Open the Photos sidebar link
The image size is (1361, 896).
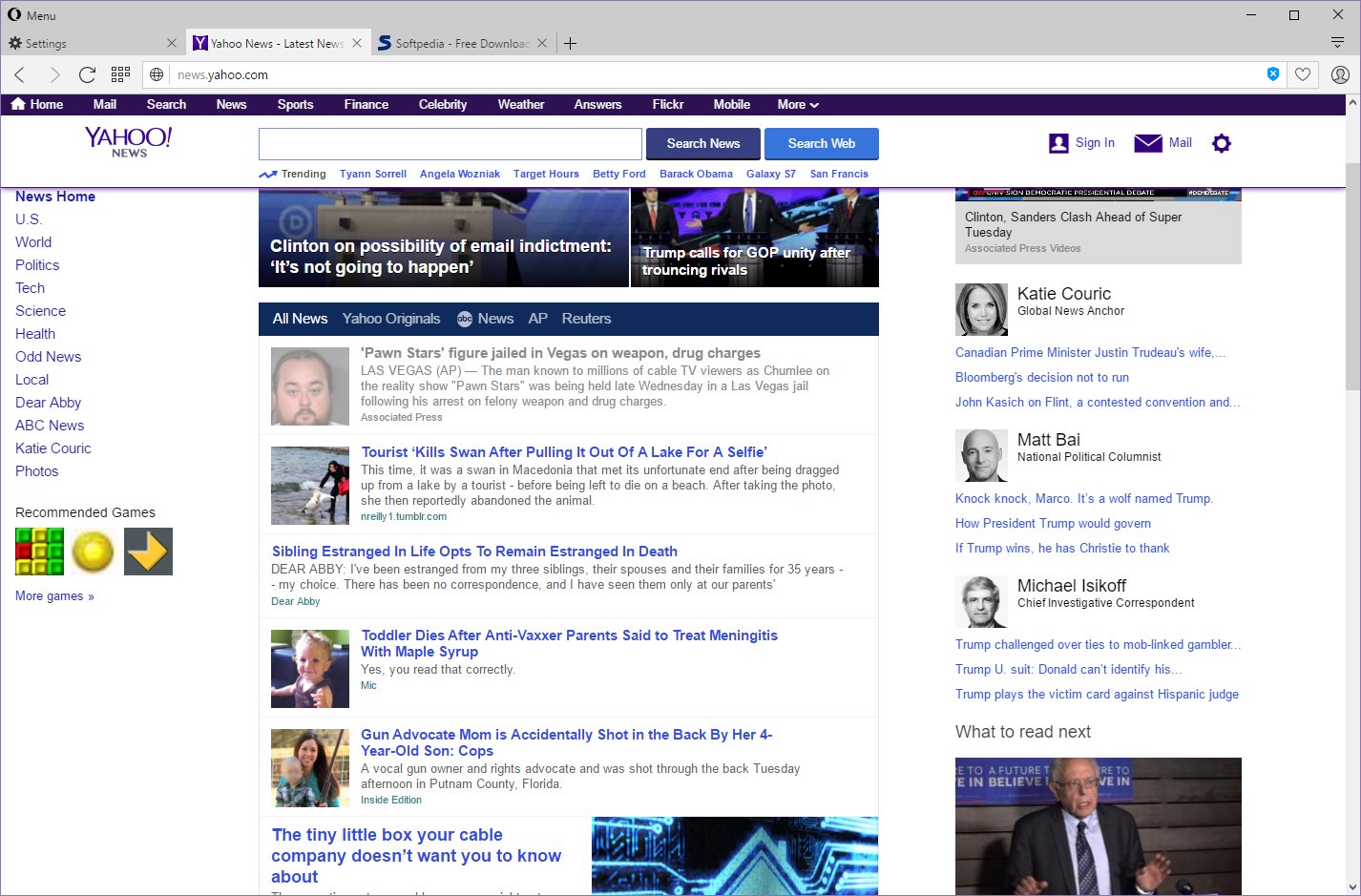click(x=37, y=471)
